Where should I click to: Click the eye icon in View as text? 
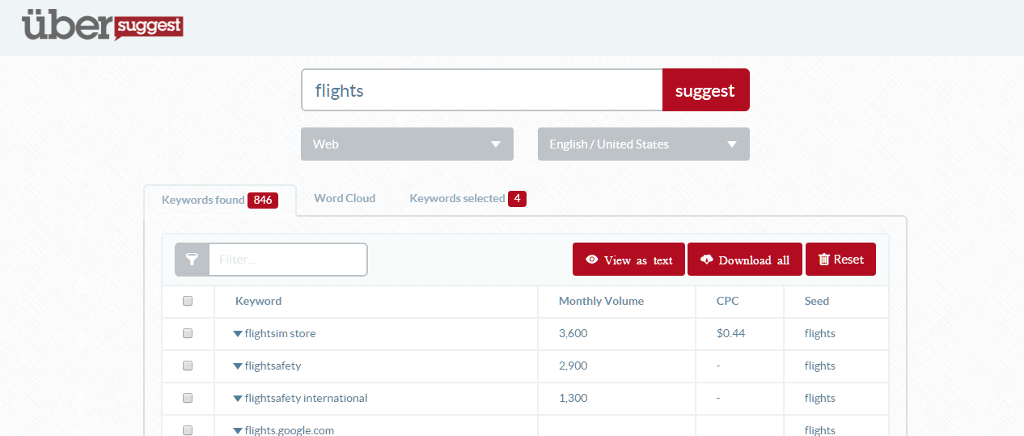(592, 260)
